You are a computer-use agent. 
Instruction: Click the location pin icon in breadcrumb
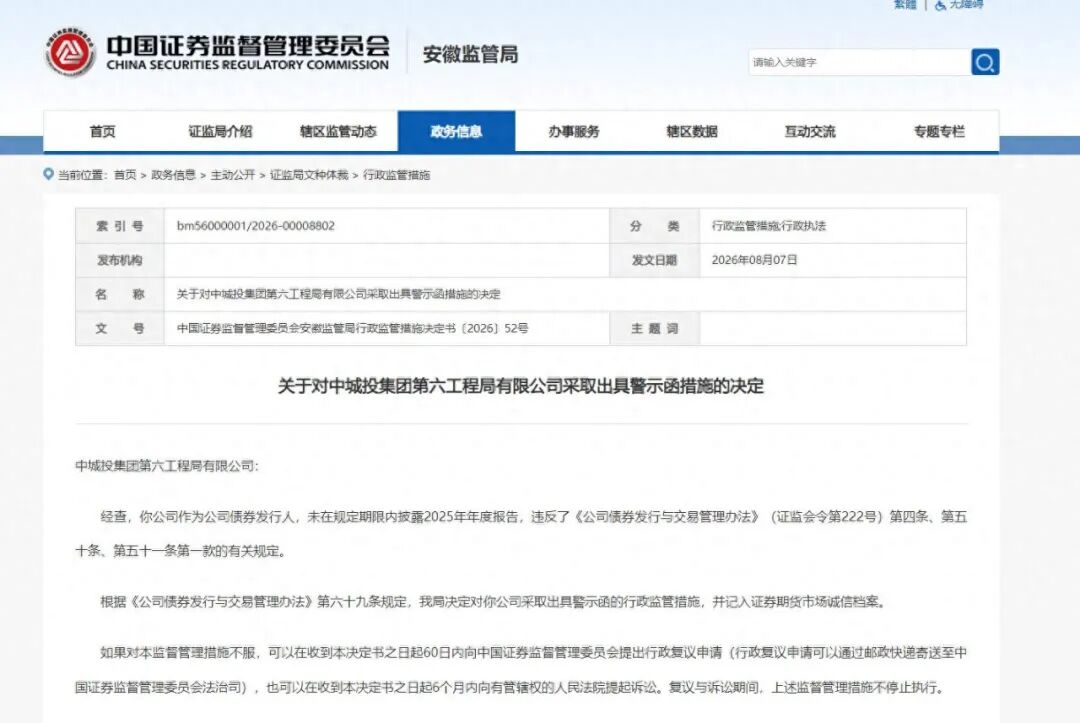pyautogui.click(x=48, y=174)
